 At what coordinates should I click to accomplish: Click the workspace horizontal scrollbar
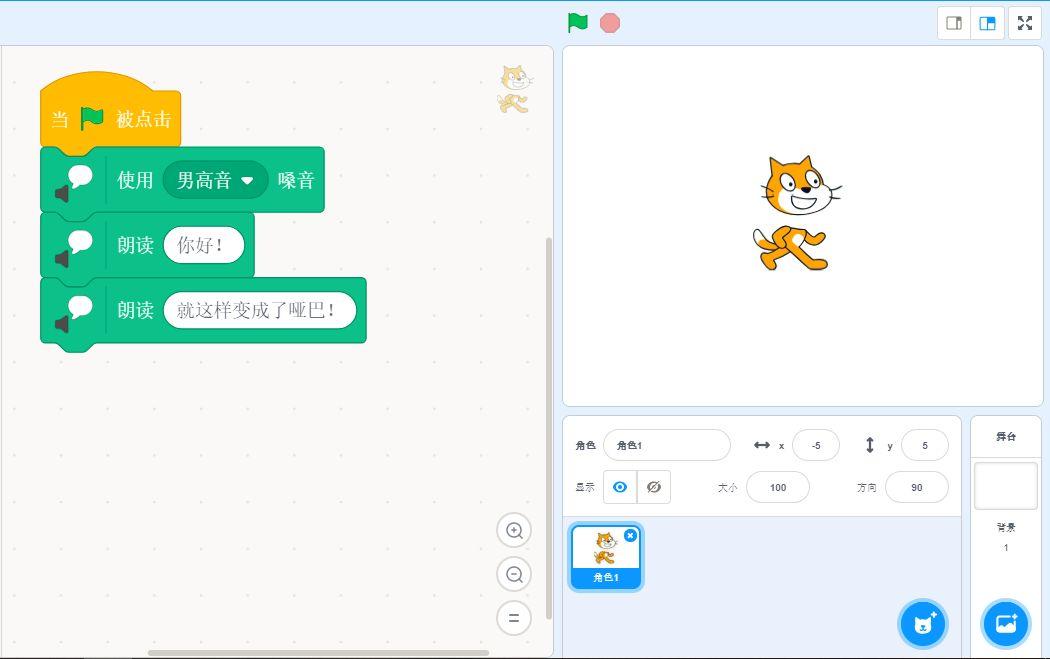click(x=318, y=653)
